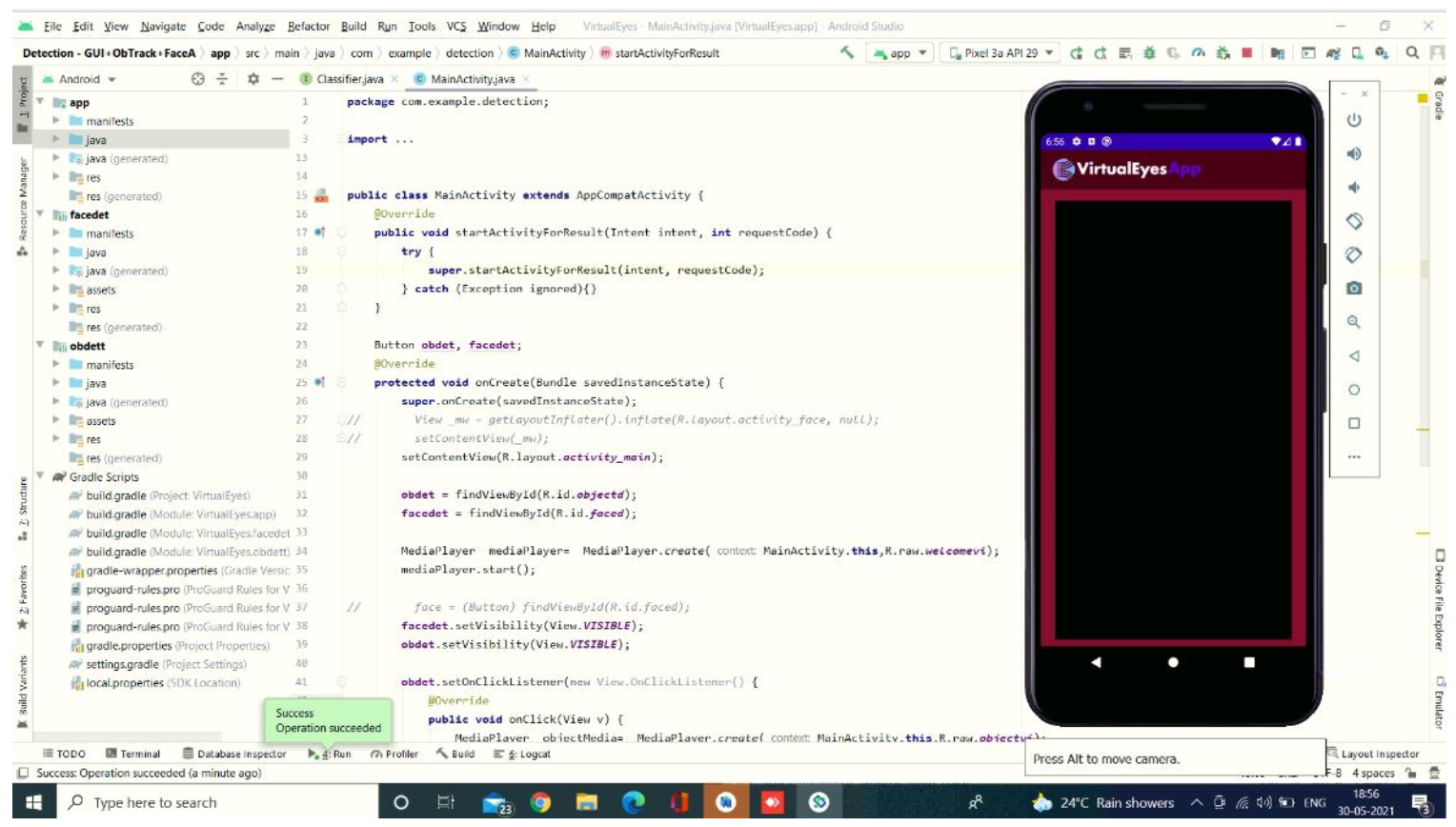Open the Pixel 3a API 29 device dropdown
Image resolution: width=1456 pixels, height=827 pixels.
click(1001, 53)
